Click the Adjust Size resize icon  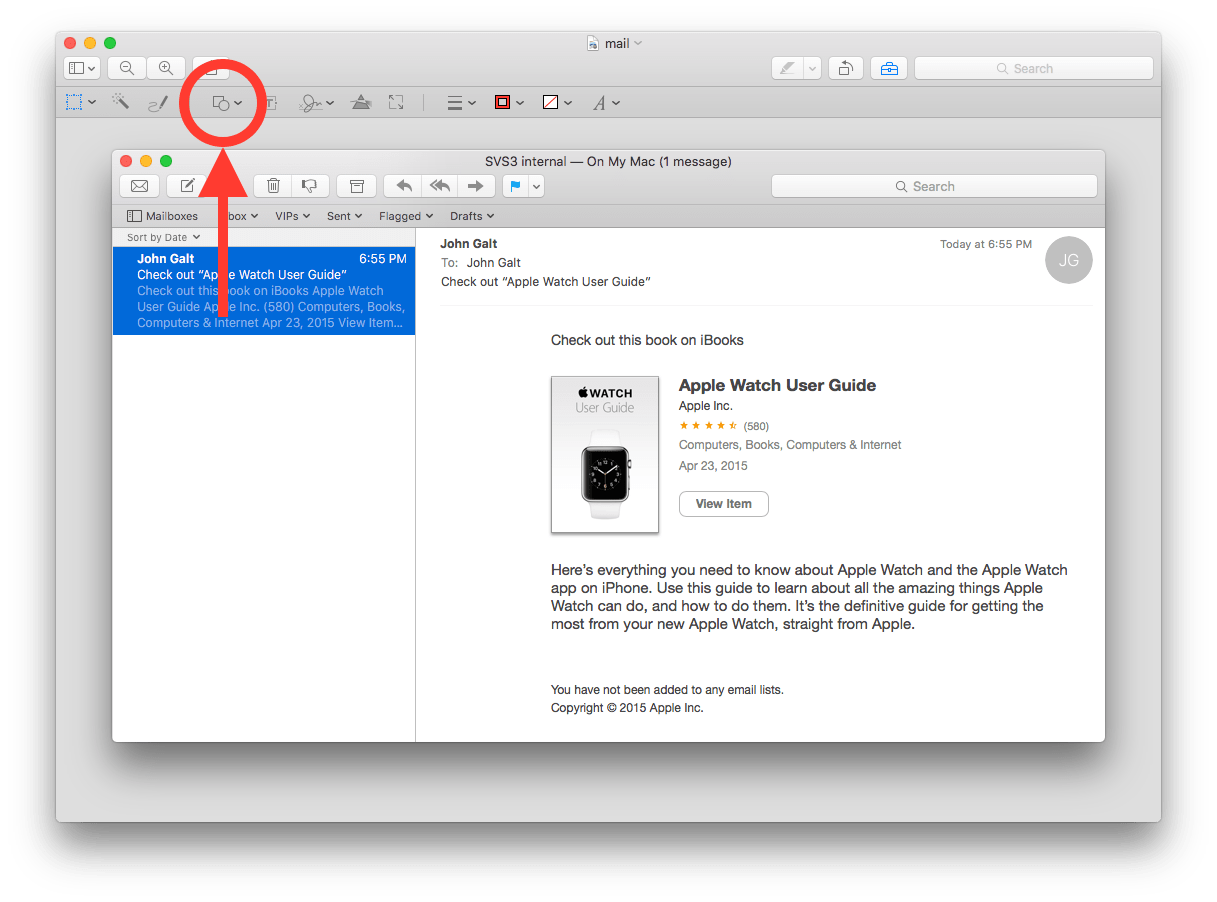[x=396, y=101]
